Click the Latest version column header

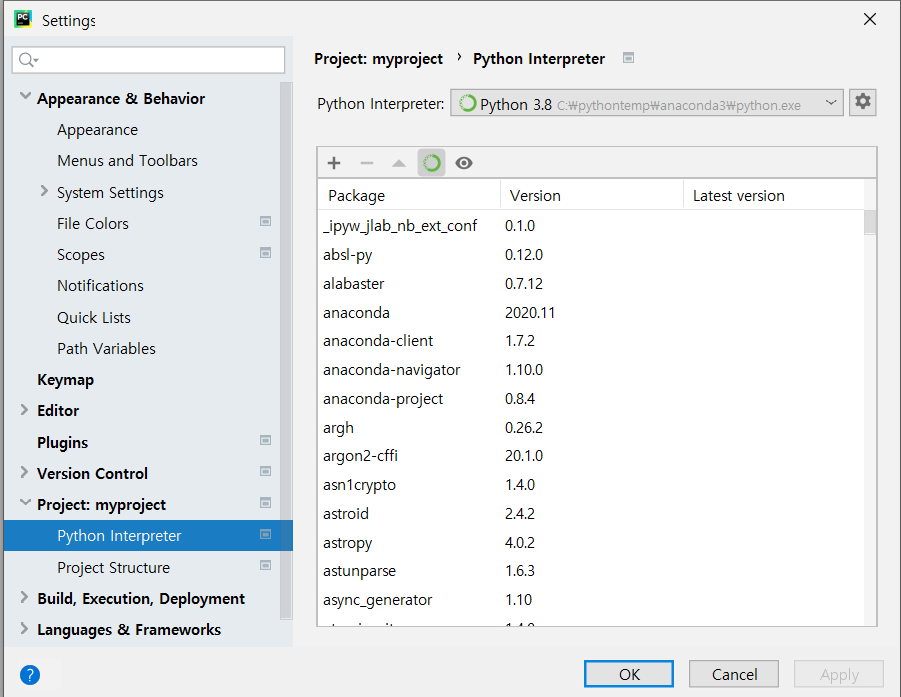(x=774, y=196)
